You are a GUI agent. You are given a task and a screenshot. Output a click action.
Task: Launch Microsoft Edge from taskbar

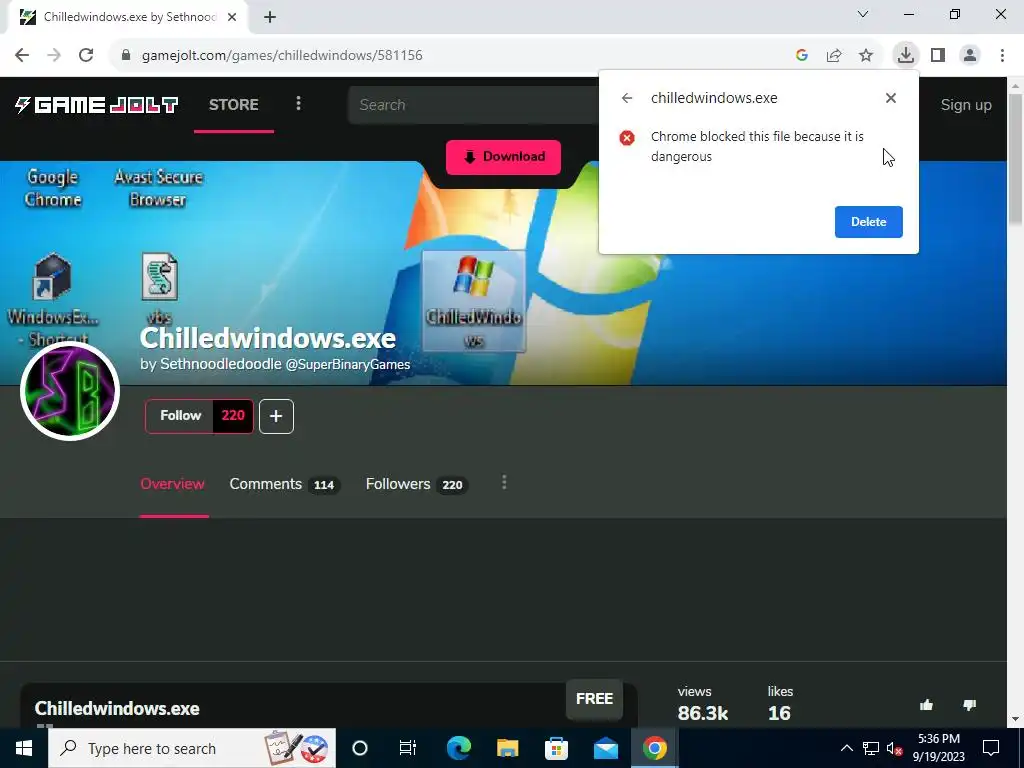click(x=458, y=748)
